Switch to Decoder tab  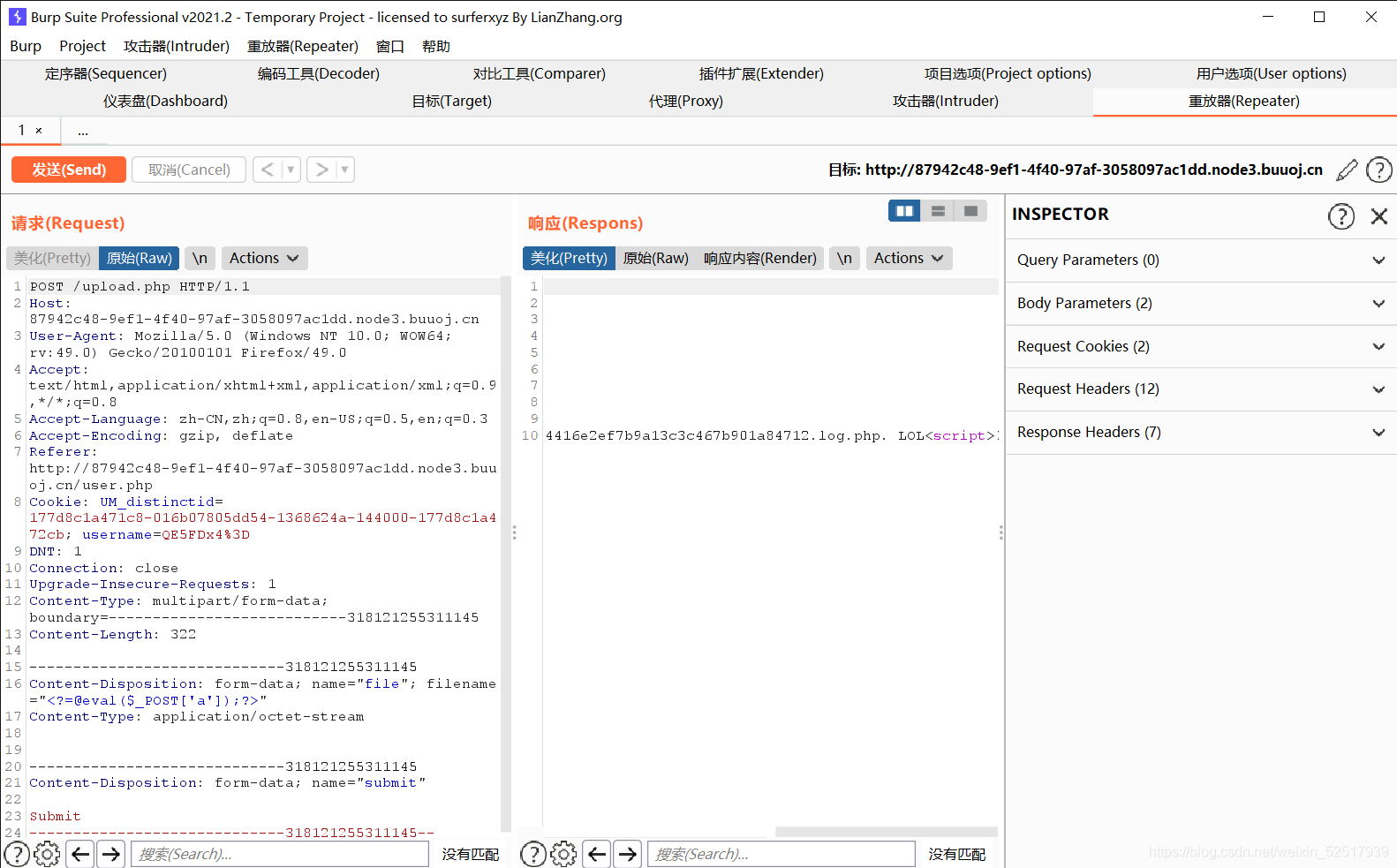click(319, 74)
